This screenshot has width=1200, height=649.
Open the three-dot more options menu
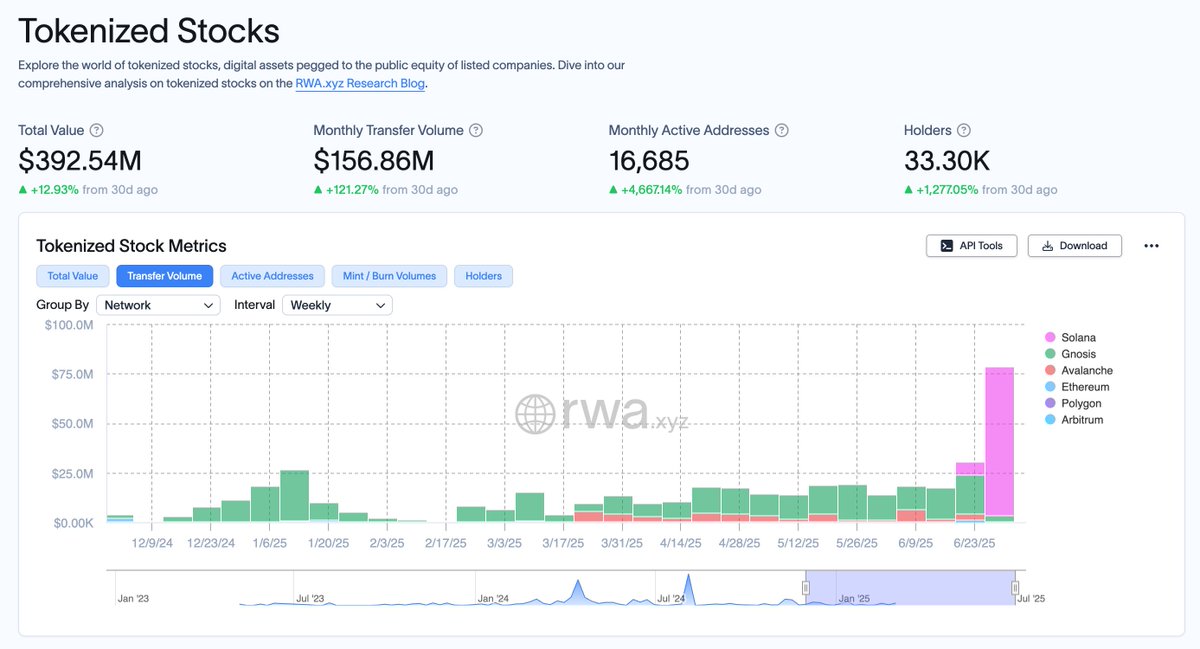(1151, 246)
